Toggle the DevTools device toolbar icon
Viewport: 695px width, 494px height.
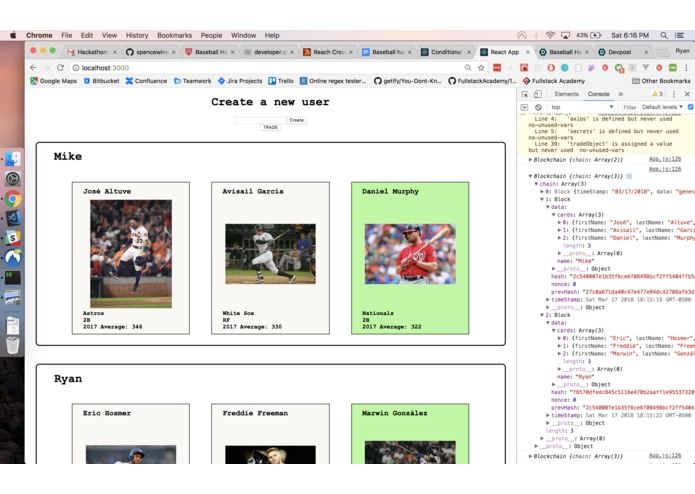pyautogui.click(x=538, y=94)
